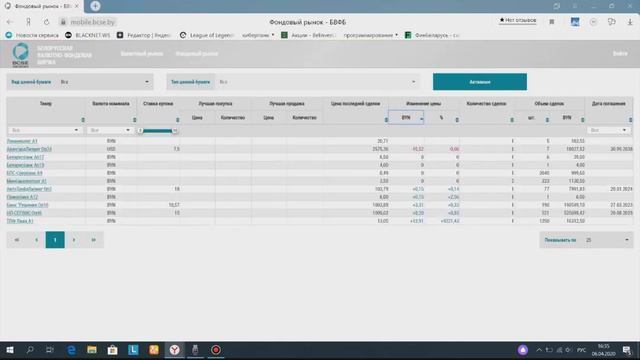Go to the previous results page
The image size is (640, 360).
36,240
